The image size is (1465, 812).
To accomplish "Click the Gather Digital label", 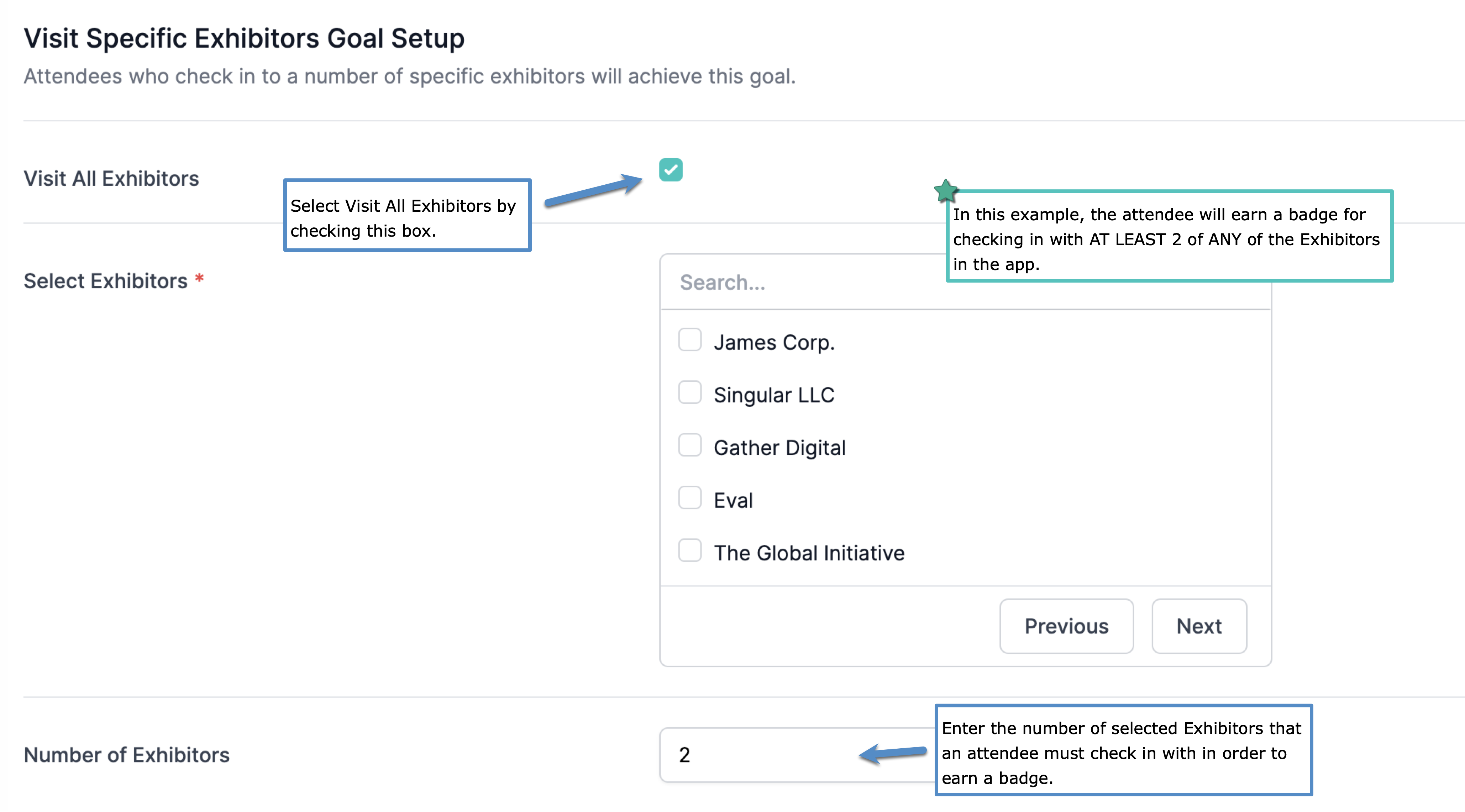I will pyautogui.click(x=780, y=448).
